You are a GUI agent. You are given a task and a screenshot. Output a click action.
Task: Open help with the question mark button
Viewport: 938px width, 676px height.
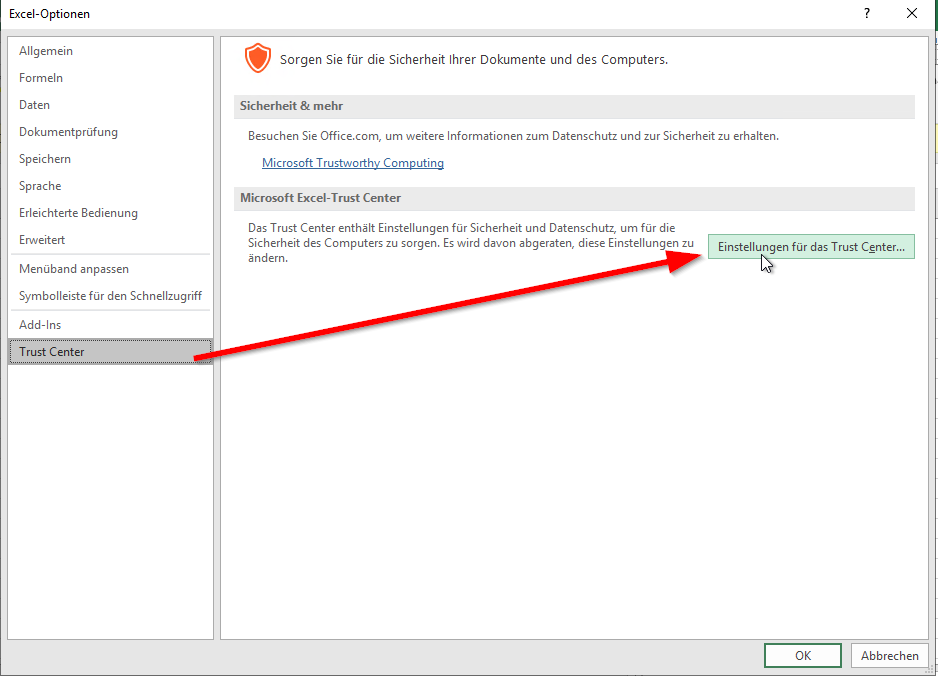[866, 14]
